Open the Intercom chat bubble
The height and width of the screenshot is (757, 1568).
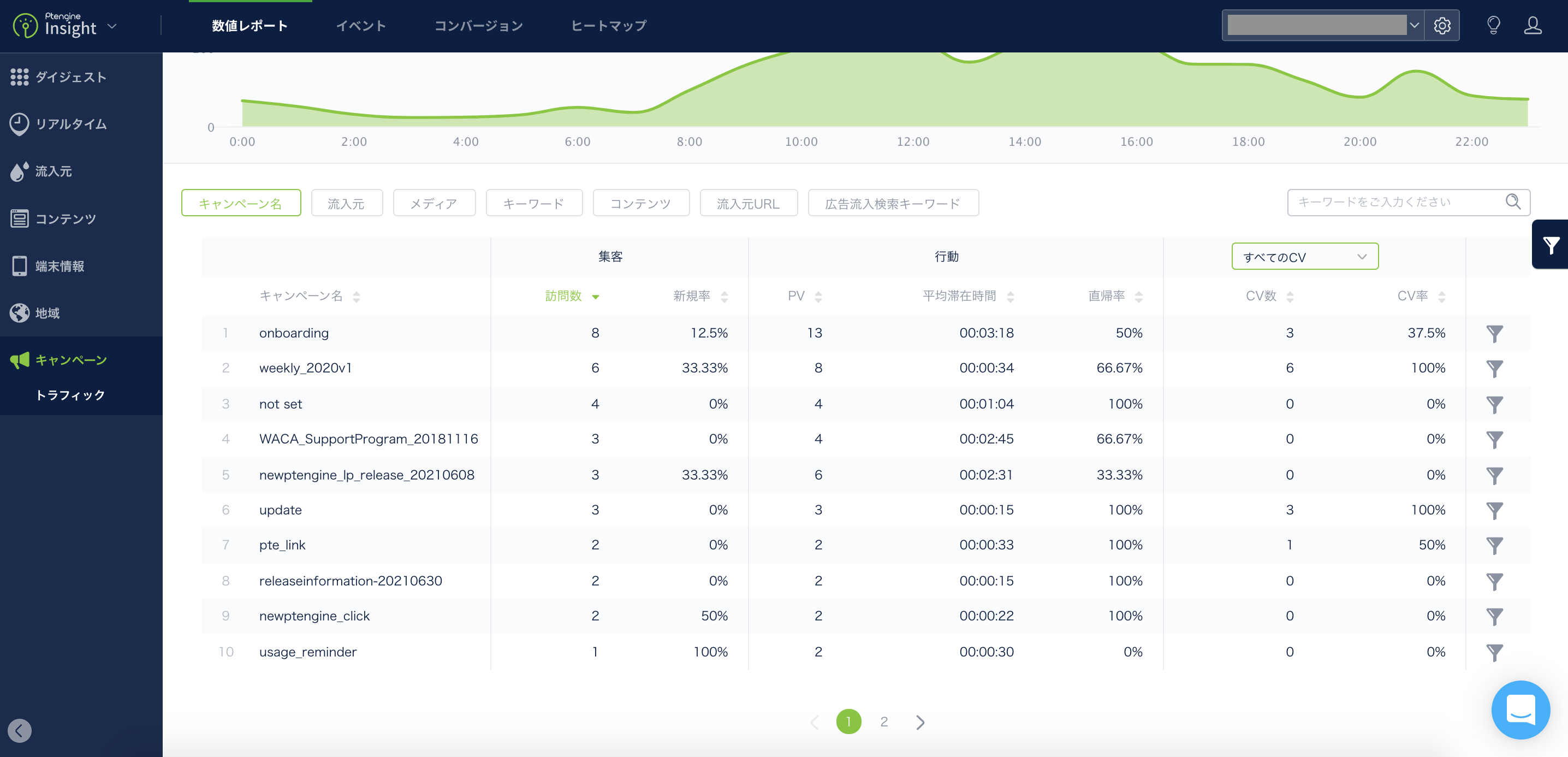pyautogui.click(x=1521, y=709)
